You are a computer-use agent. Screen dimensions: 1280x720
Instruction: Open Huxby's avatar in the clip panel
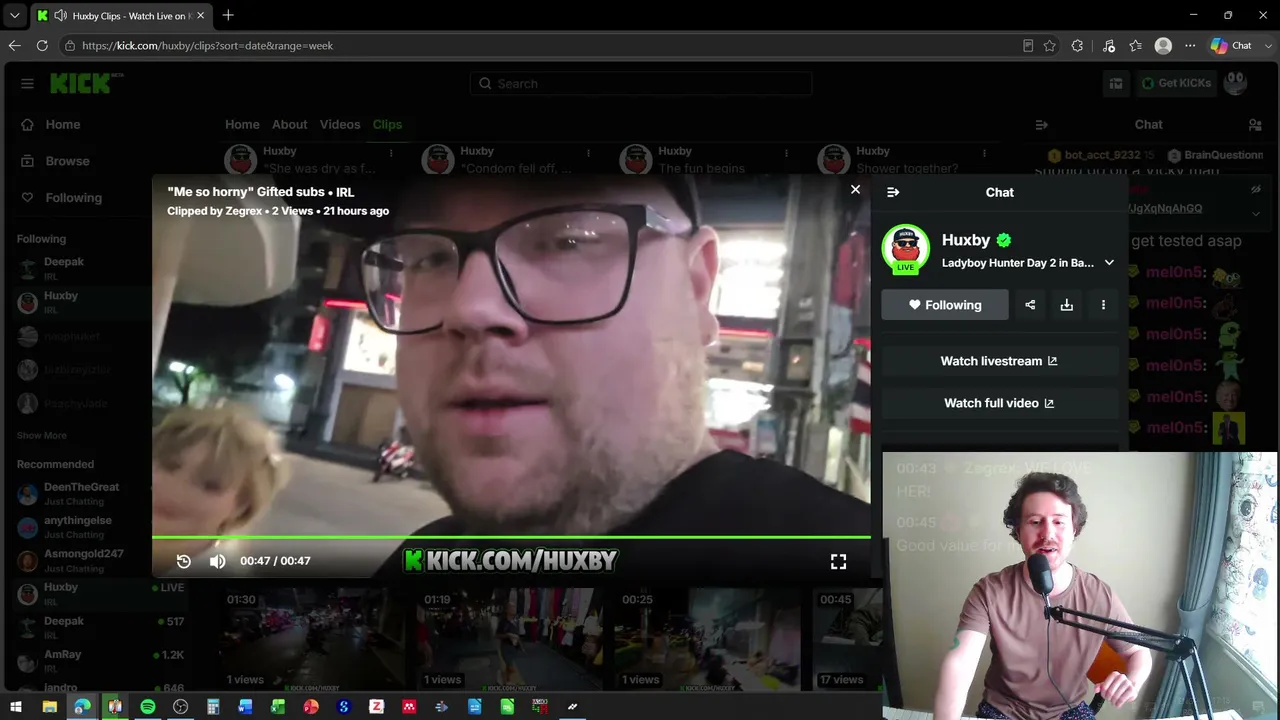click(x=905, y=249)
